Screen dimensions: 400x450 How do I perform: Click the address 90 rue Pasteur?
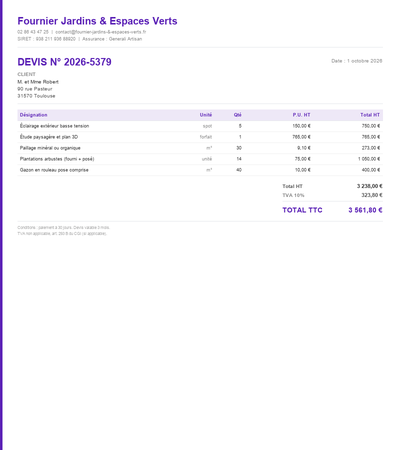pyautogui.click(x=35, y=89)
